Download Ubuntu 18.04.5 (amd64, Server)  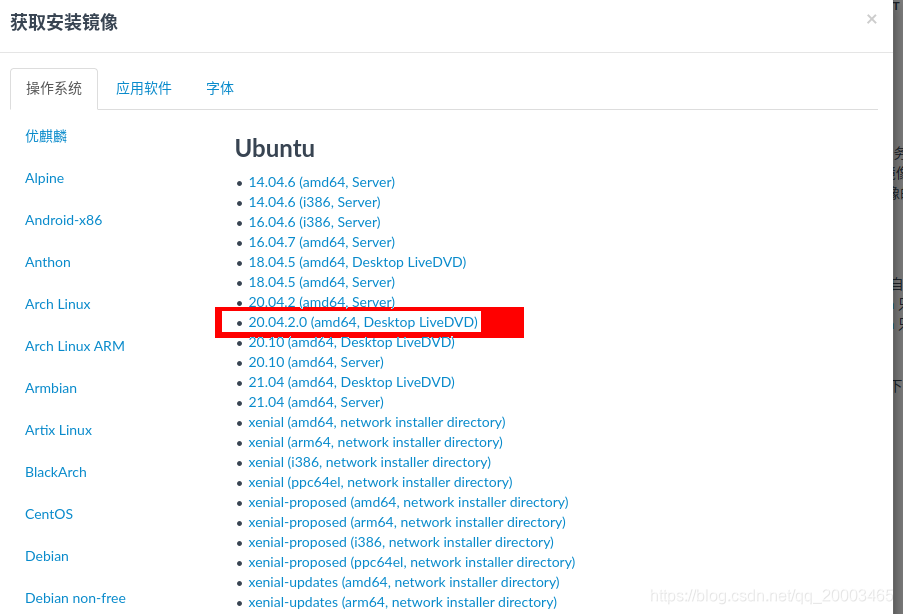click(321, 282)
